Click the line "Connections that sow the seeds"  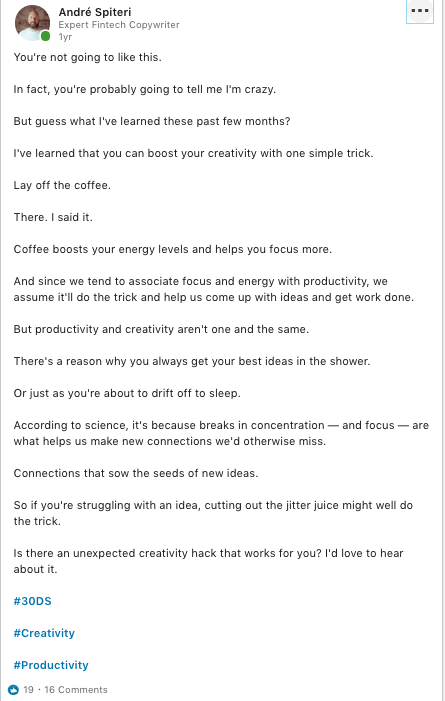tap(136, 473)
